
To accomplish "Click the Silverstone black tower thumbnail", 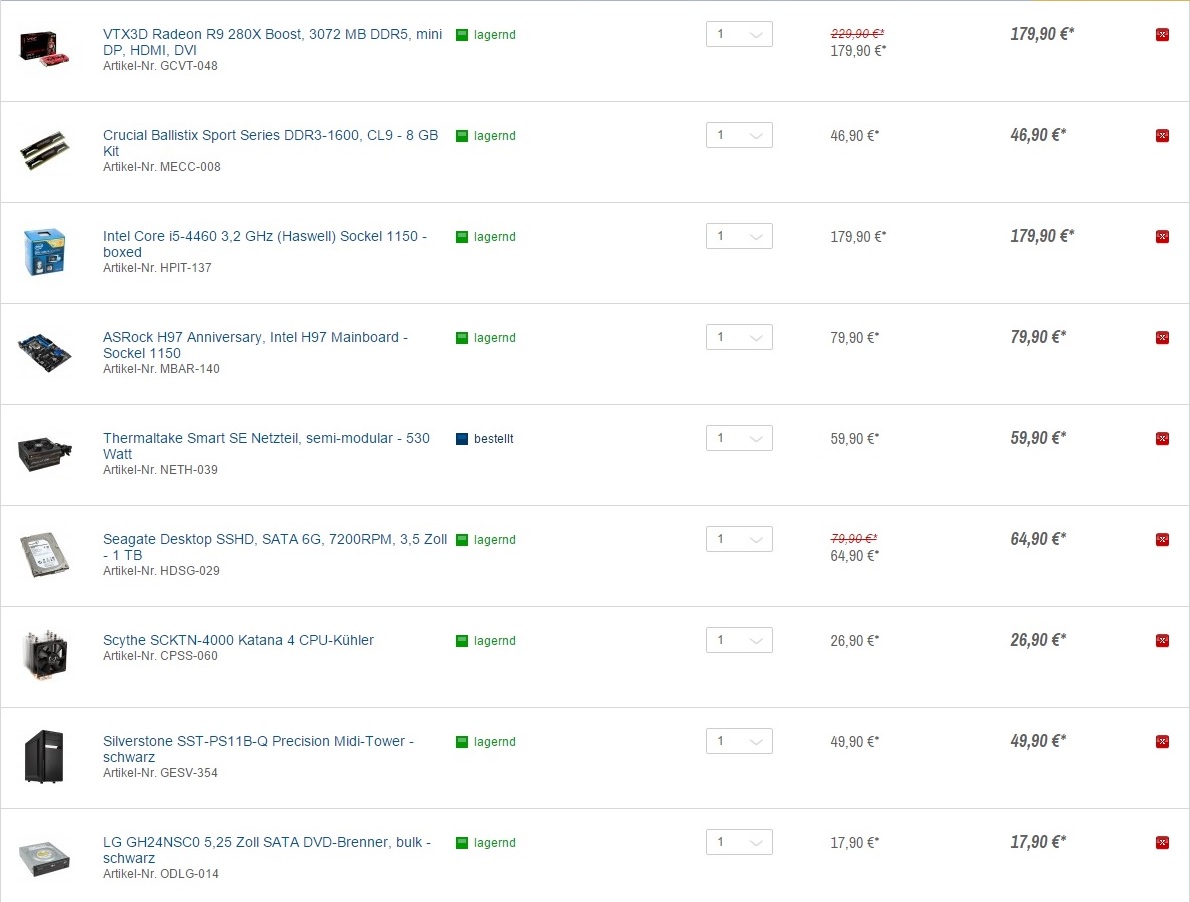I will (44, 756).
